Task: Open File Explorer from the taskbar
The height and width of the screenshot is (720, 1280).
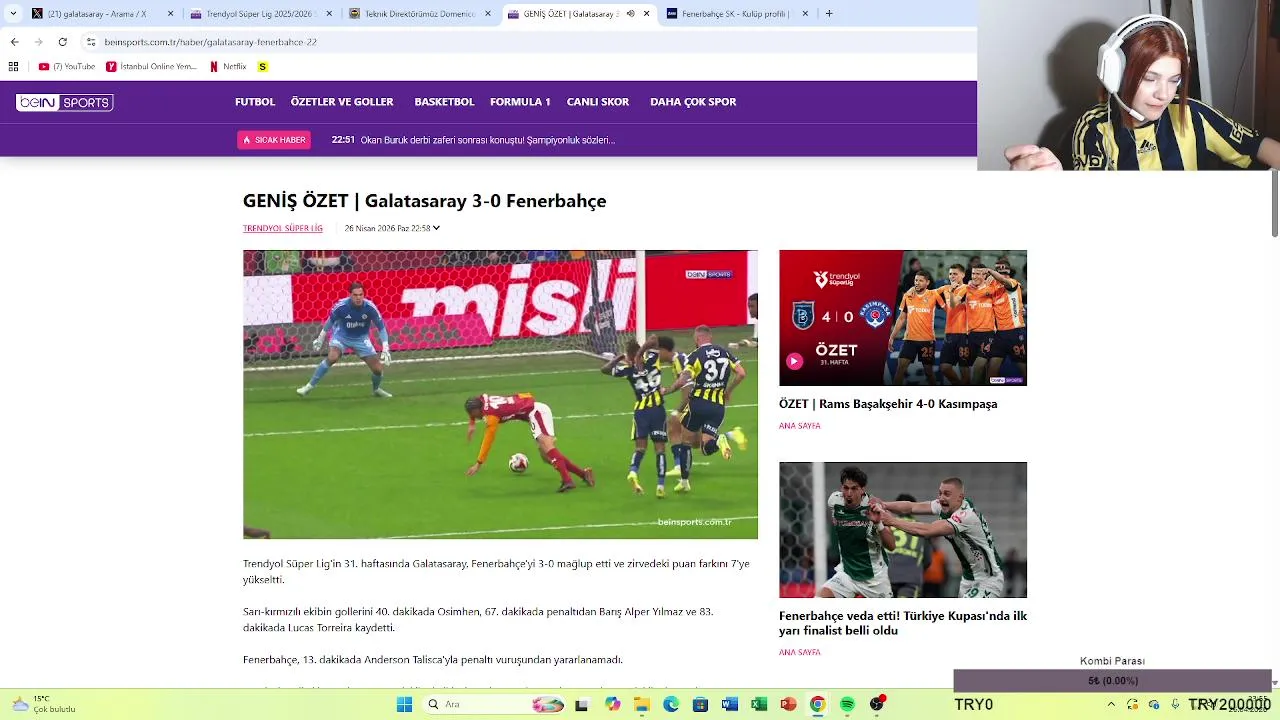Action: click(x=641, y=704)
